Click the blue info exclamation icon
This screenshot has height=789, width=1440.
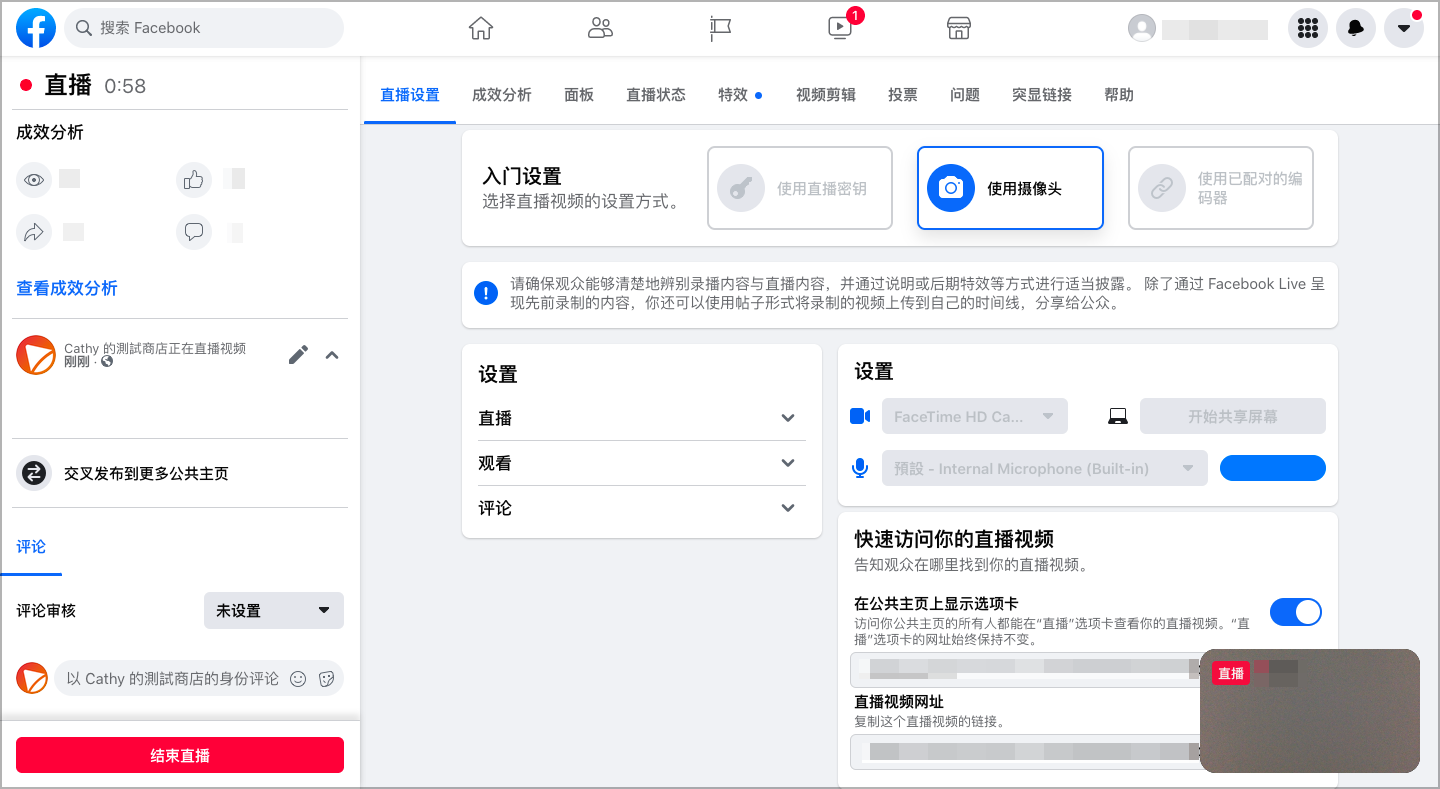pos(486,293)
